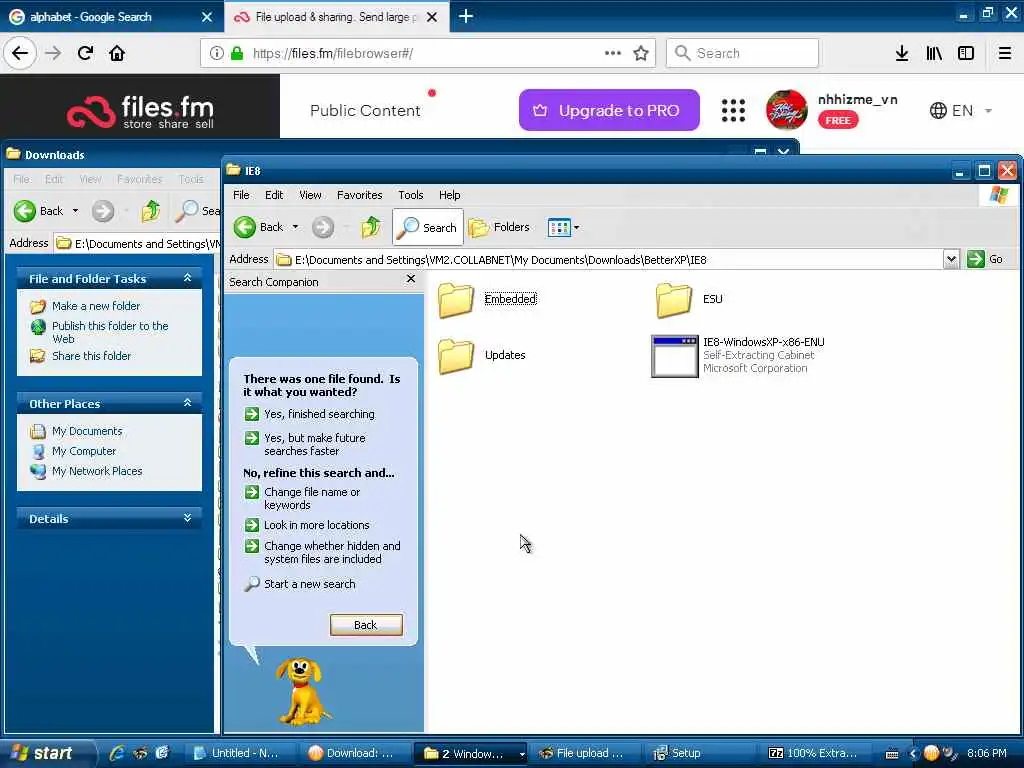The image size is (1024, 768).
Task: Open the files.fm apps grid icon
Action: pyautogui.click(x=733, y=110)
